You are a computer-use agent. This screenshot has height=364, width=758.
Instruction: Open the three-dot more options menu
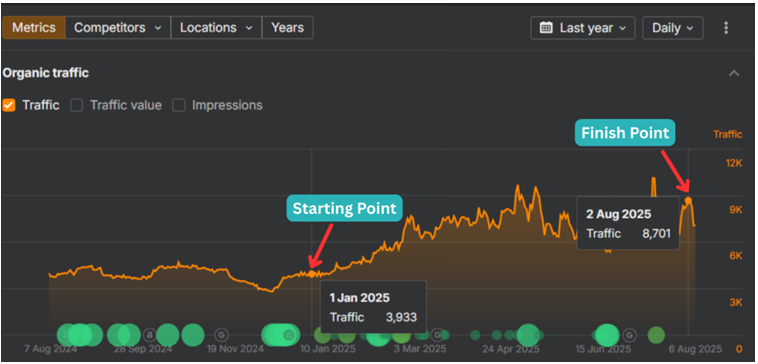(726, 28)
